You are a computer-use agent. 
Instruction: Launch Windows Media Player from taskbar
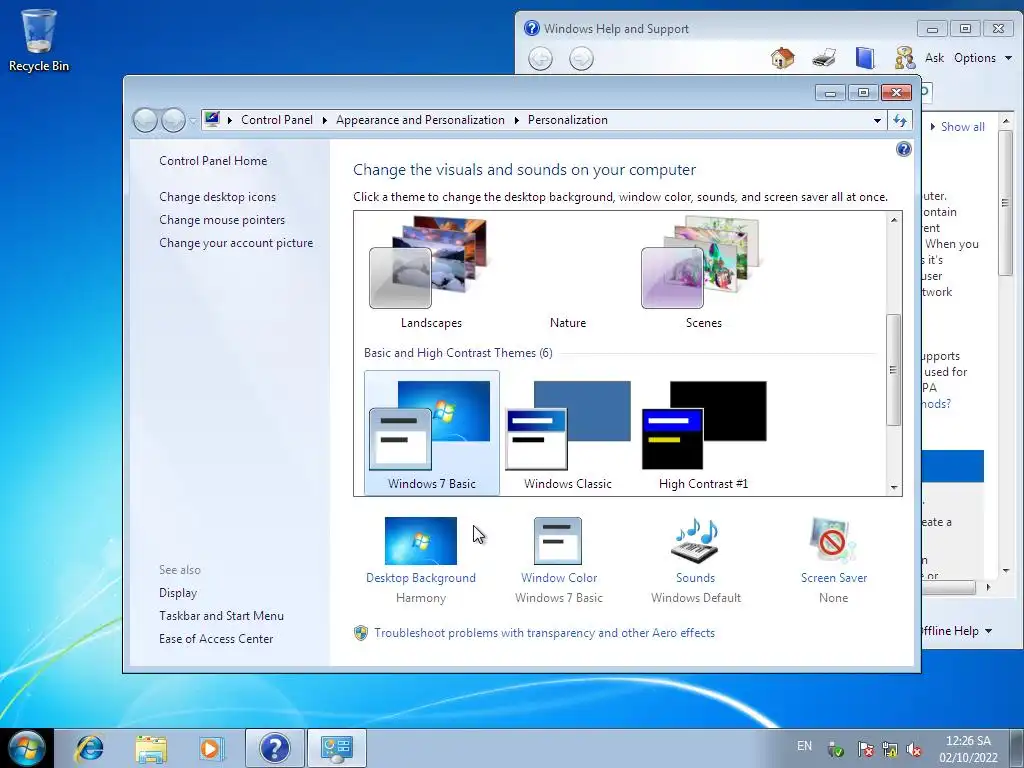[x=212, y=748]
